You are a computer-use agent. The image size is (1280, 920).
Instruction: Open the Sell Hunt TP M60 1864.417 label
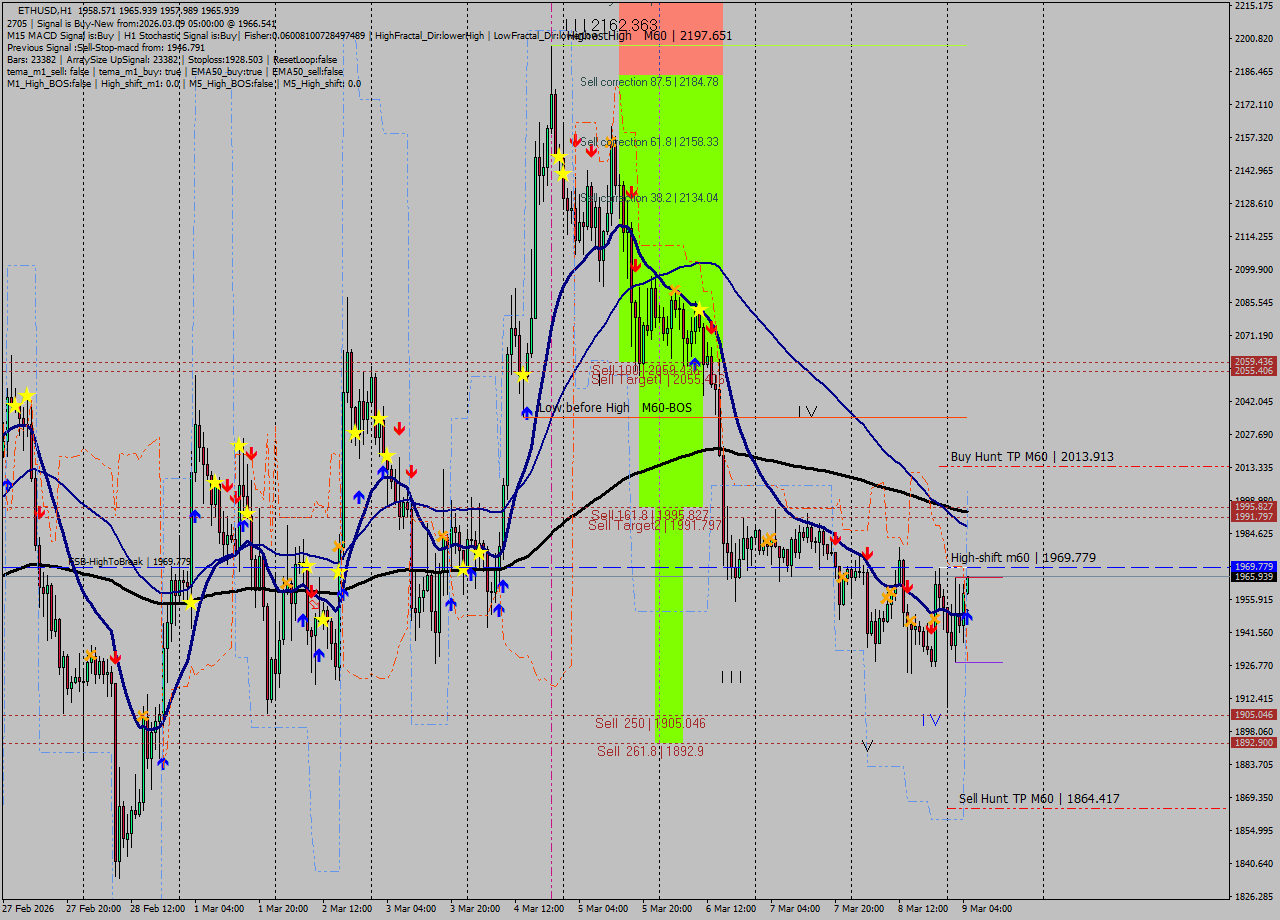[1040, 799]
